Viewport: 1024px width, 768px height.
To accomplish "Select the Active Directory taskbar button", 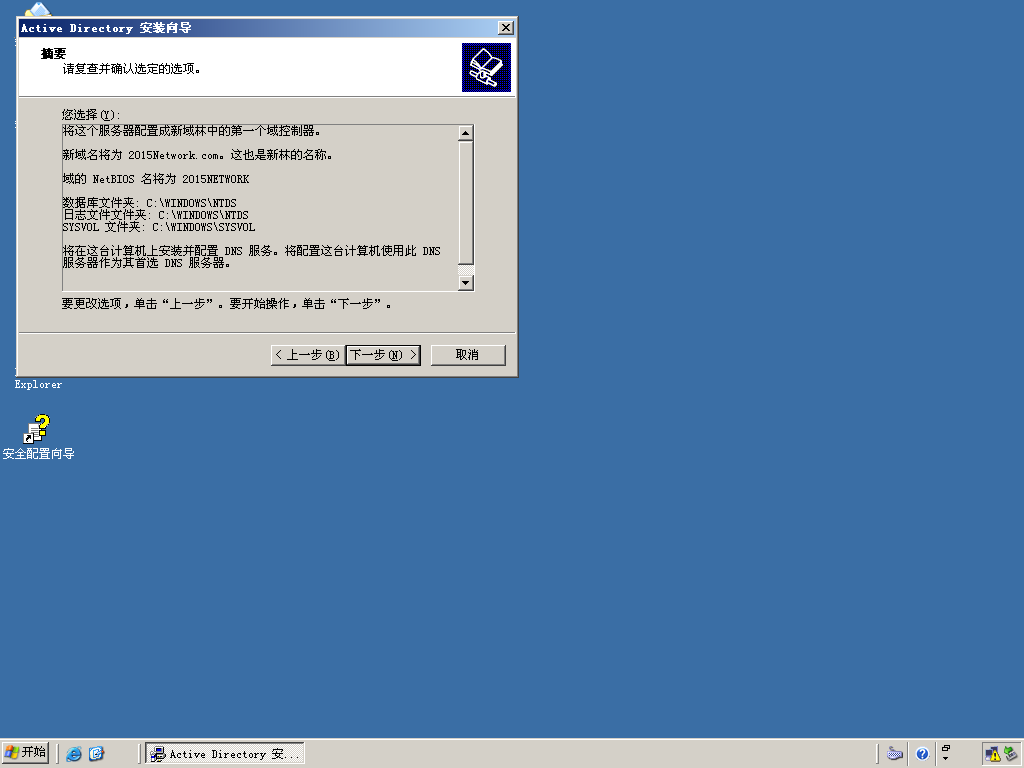I will point(225,754).
